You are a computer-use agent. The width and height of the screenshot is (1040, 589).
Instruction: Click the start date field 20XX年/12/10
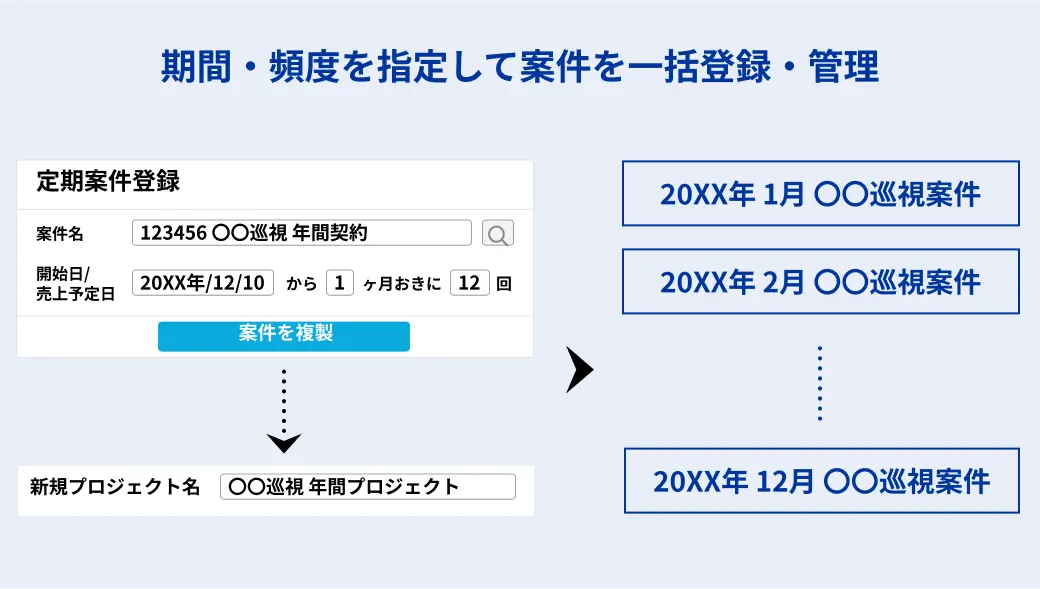coord(203,283)
